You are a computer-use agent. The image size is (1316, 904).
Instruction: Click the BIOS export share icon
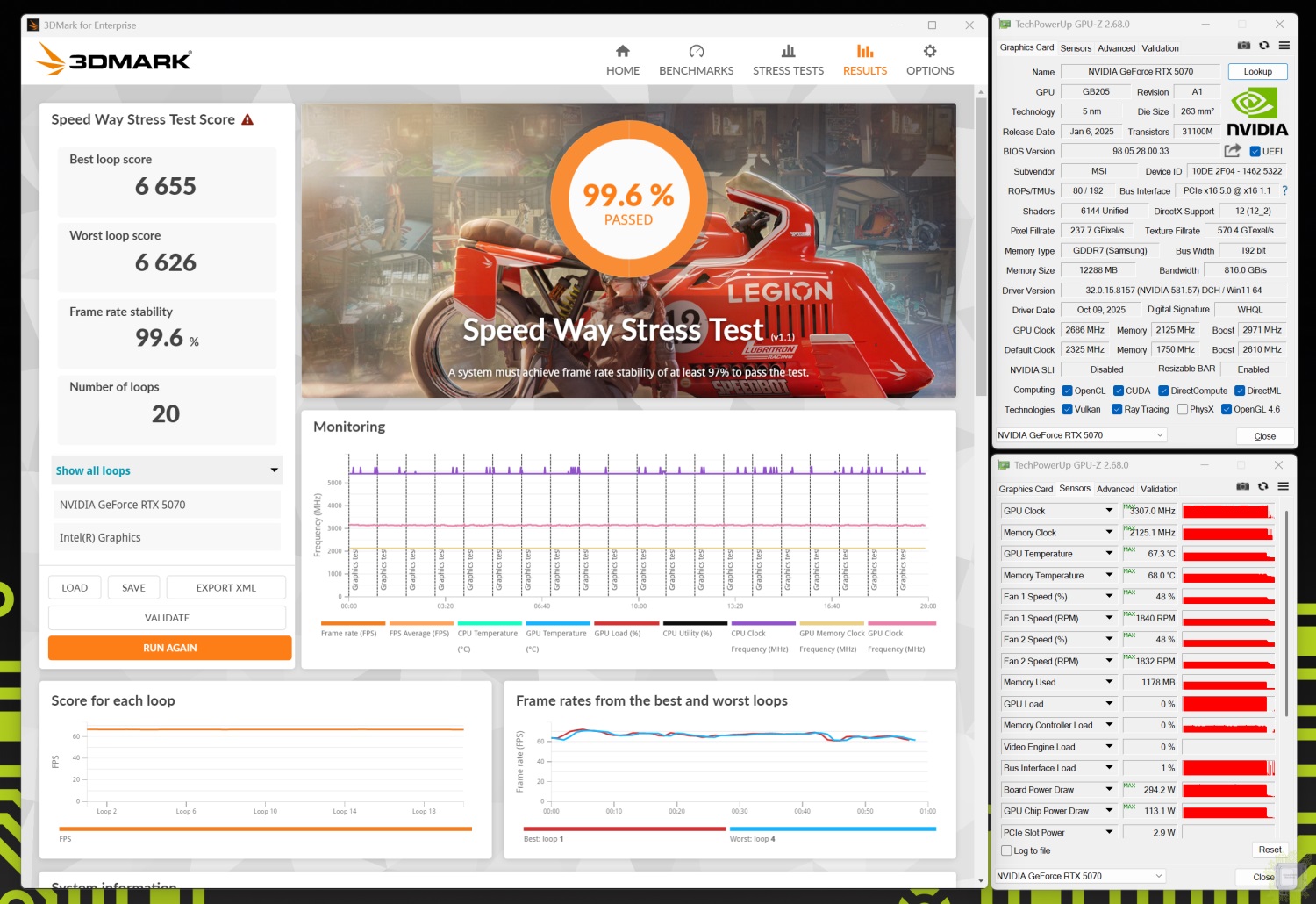pyautogui.click(x=1233, y=151)
